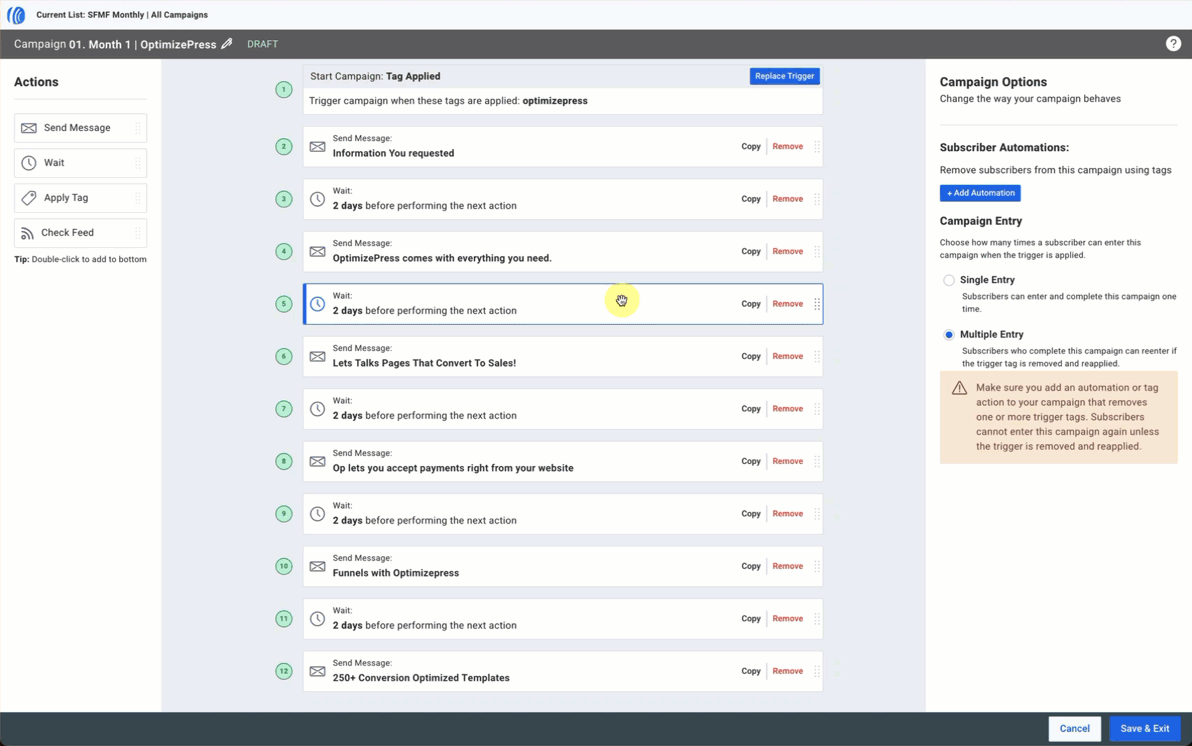Click the clock icon in Wait action
This screenshot has height=746, width=1192.
(x=29, y=163)
